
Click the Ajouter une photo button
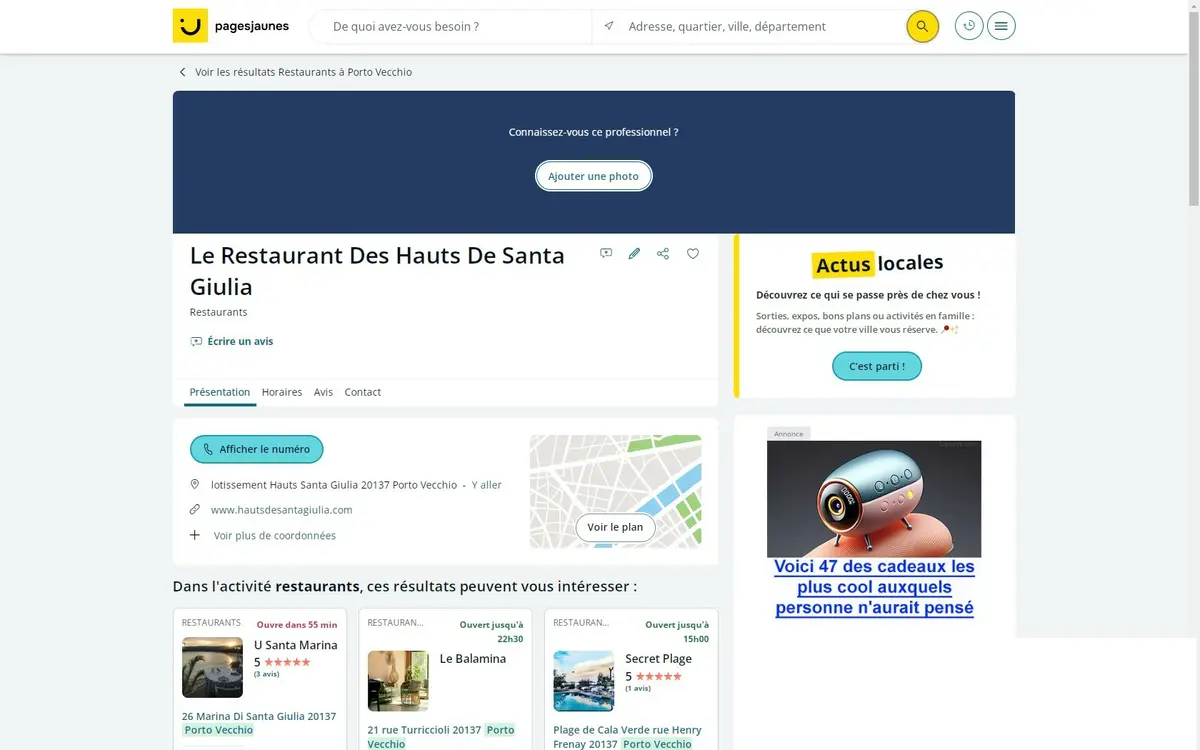point(594,176)
